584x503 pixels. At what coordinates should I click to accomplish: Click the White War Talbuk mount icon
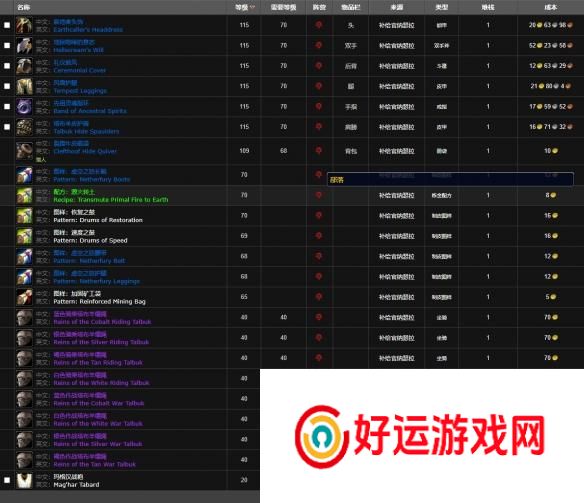[24, 419]
